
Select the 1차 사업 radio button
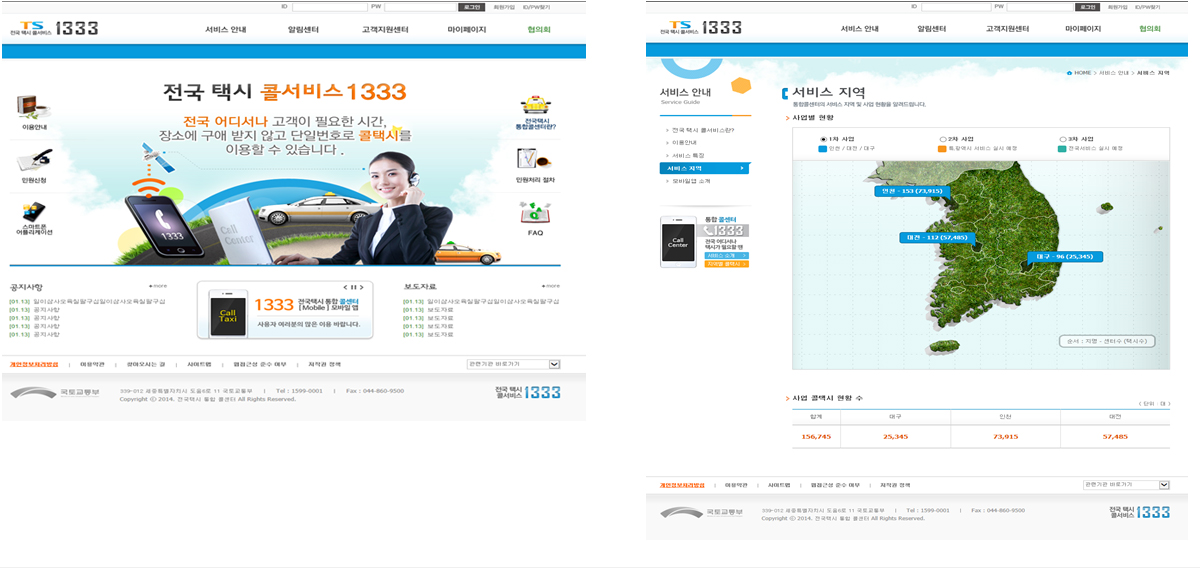click(823, 139)
